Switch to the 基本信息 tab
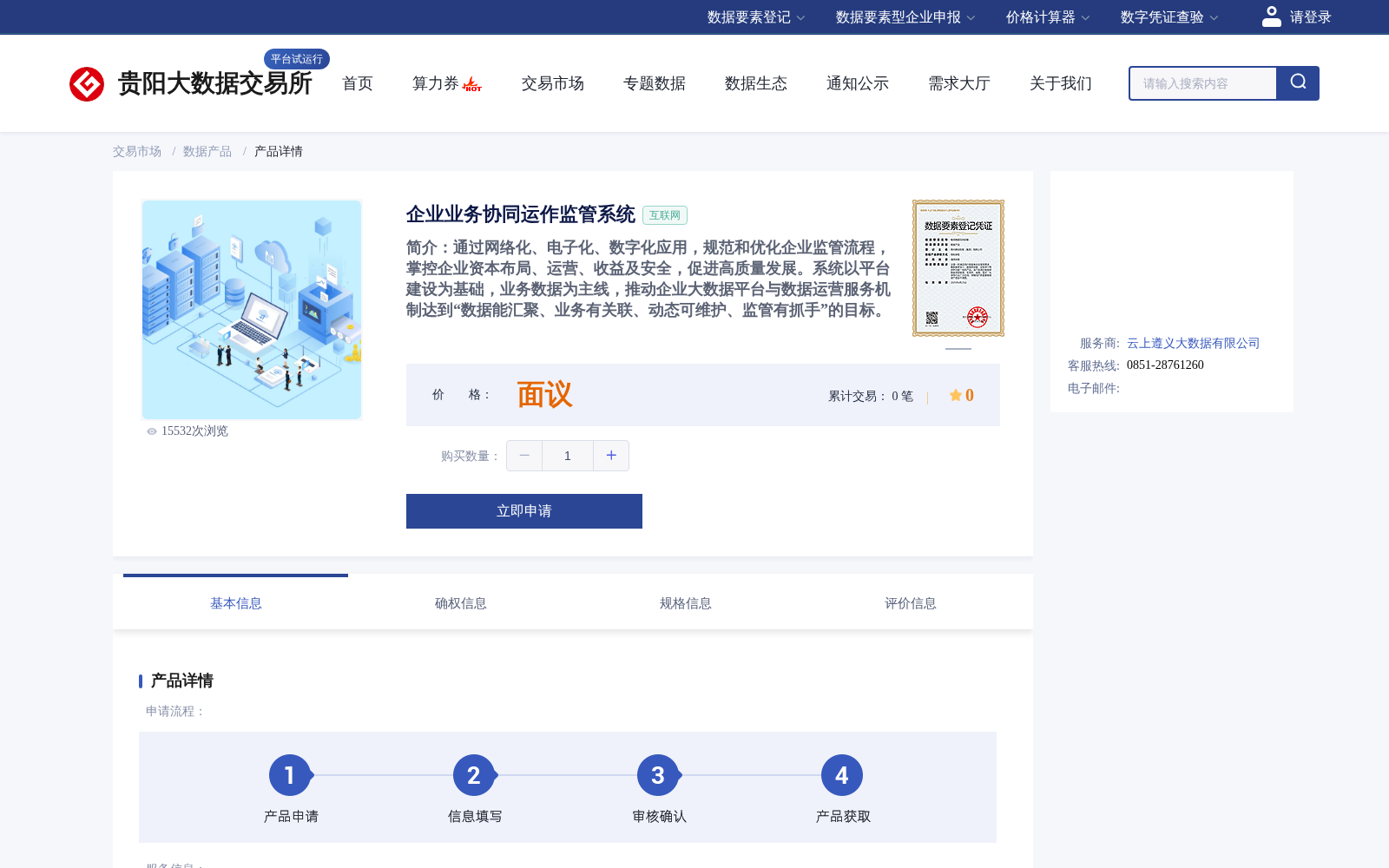The image size is (1389, 868). point(236,603)
